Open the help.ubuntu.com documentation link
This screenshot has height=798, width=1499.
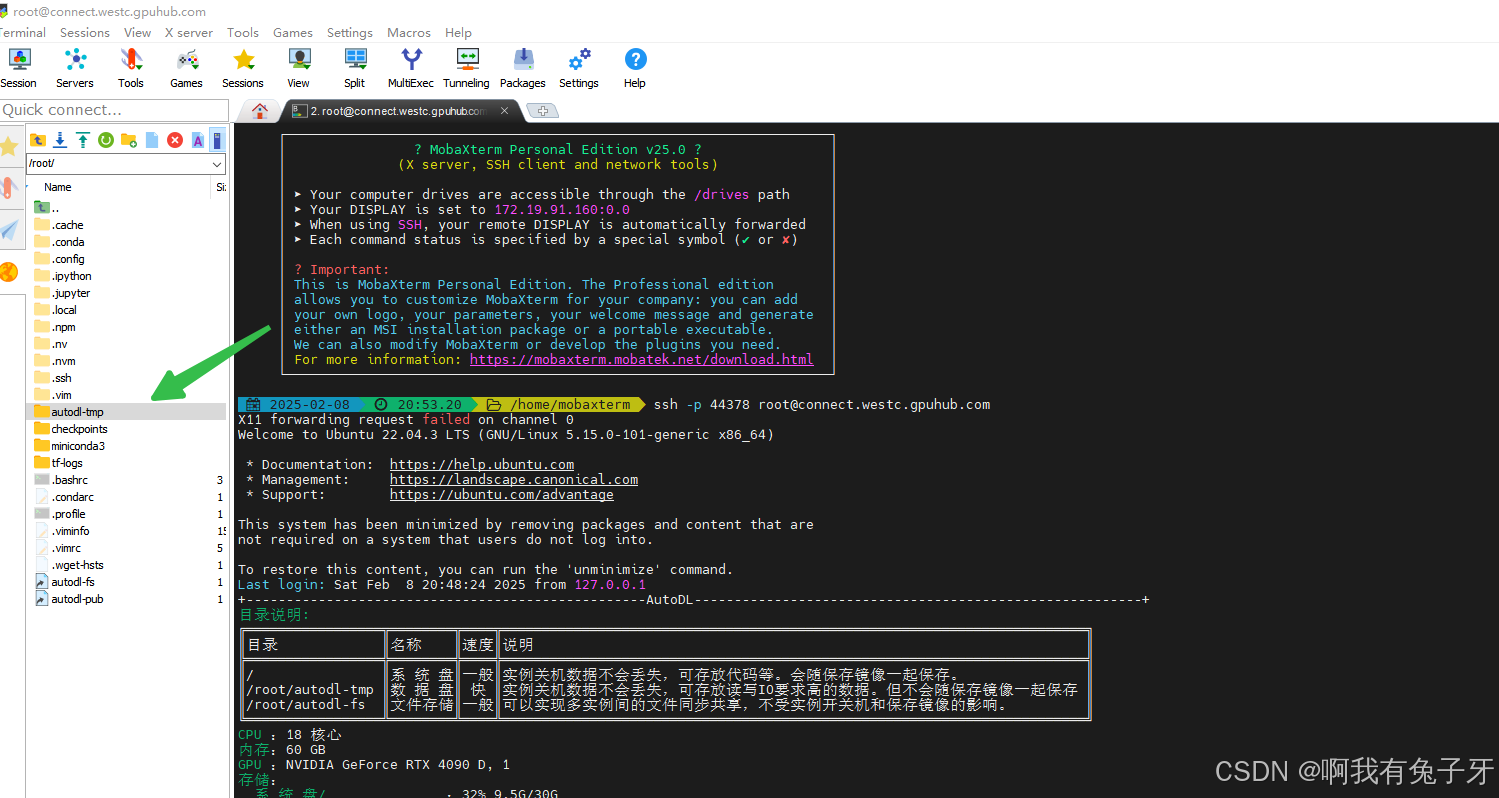(x=482, y=464)
